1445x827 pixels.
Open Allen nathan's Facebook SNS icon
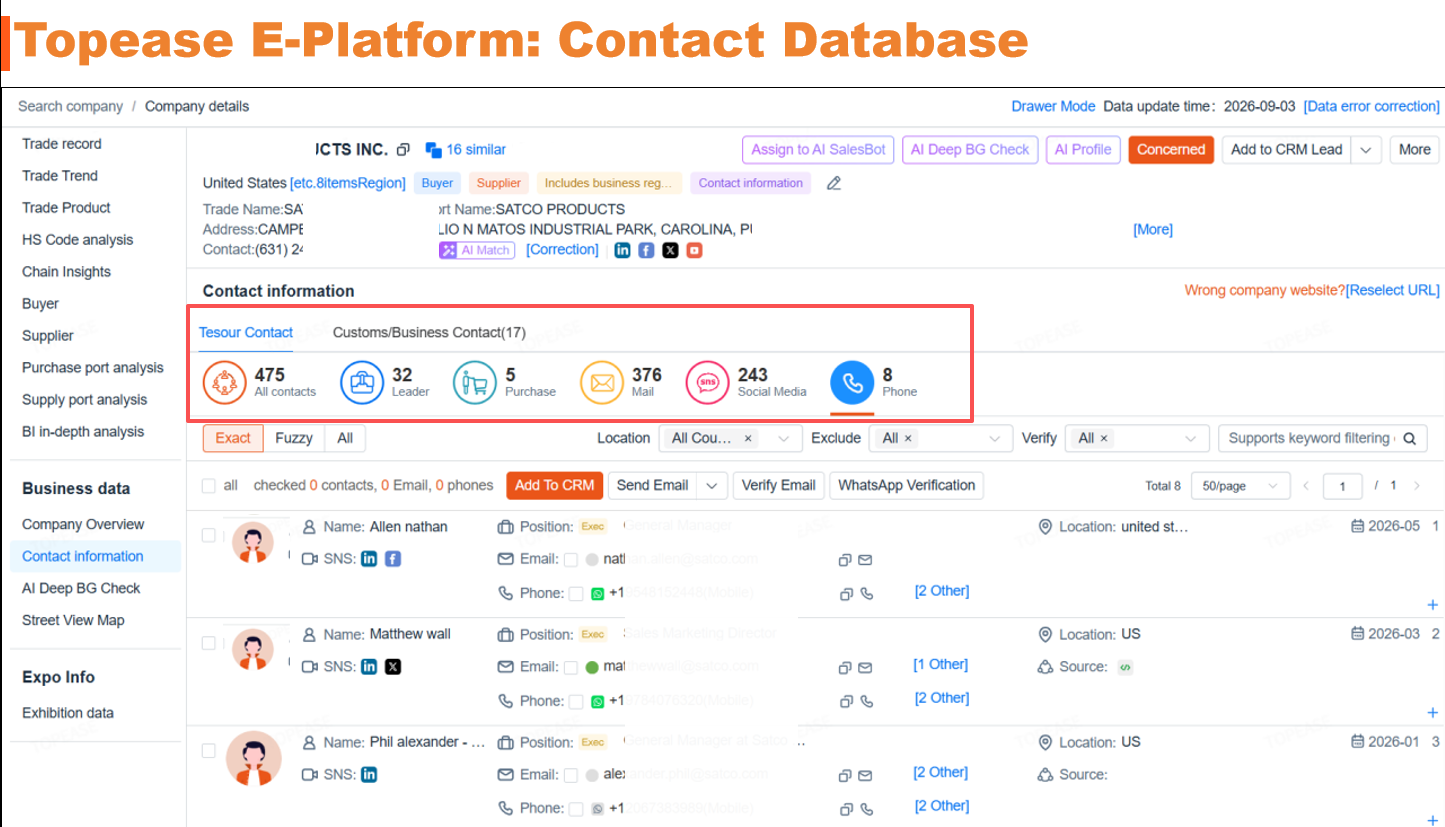pyautogui.click(x=393, y=559)
